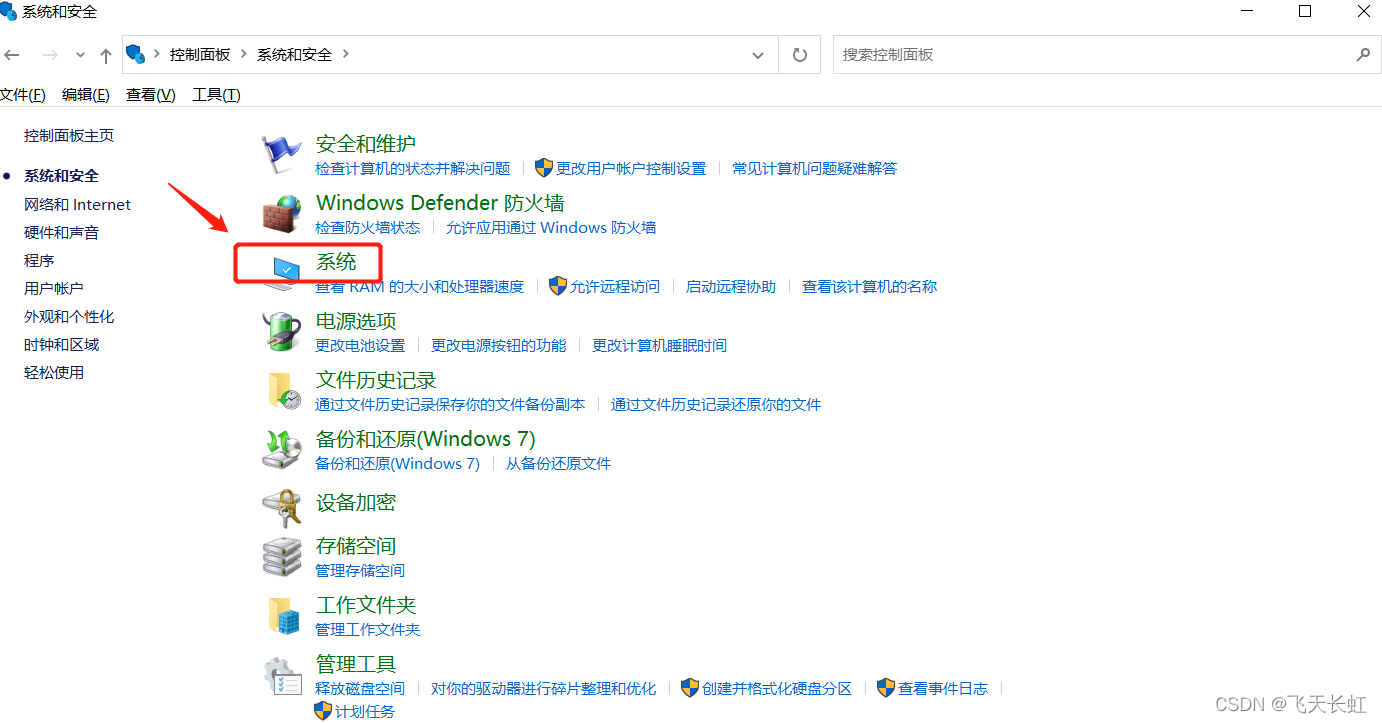Click 允许远程访问 link
Viewport: 1382px width, 723px height.
[615, 286]
